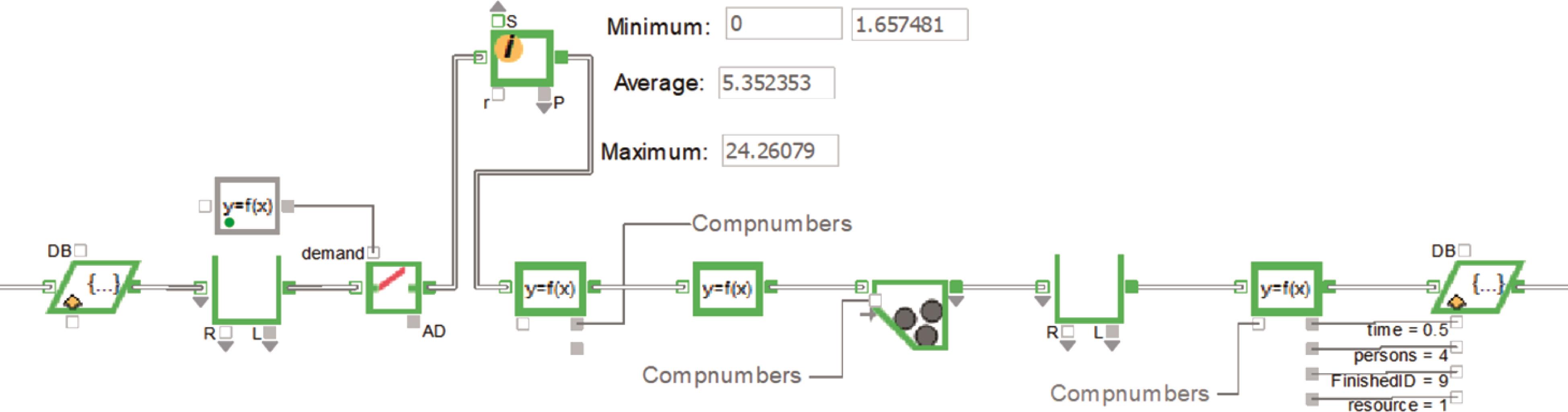
Task: Toggle the DB connector on left database block
Action: coord(80,251)
